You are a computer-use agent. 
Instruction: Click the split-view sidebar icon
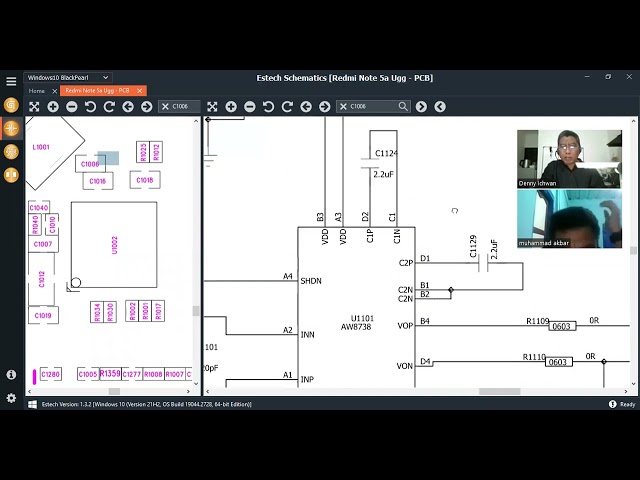tap(11, 176)
